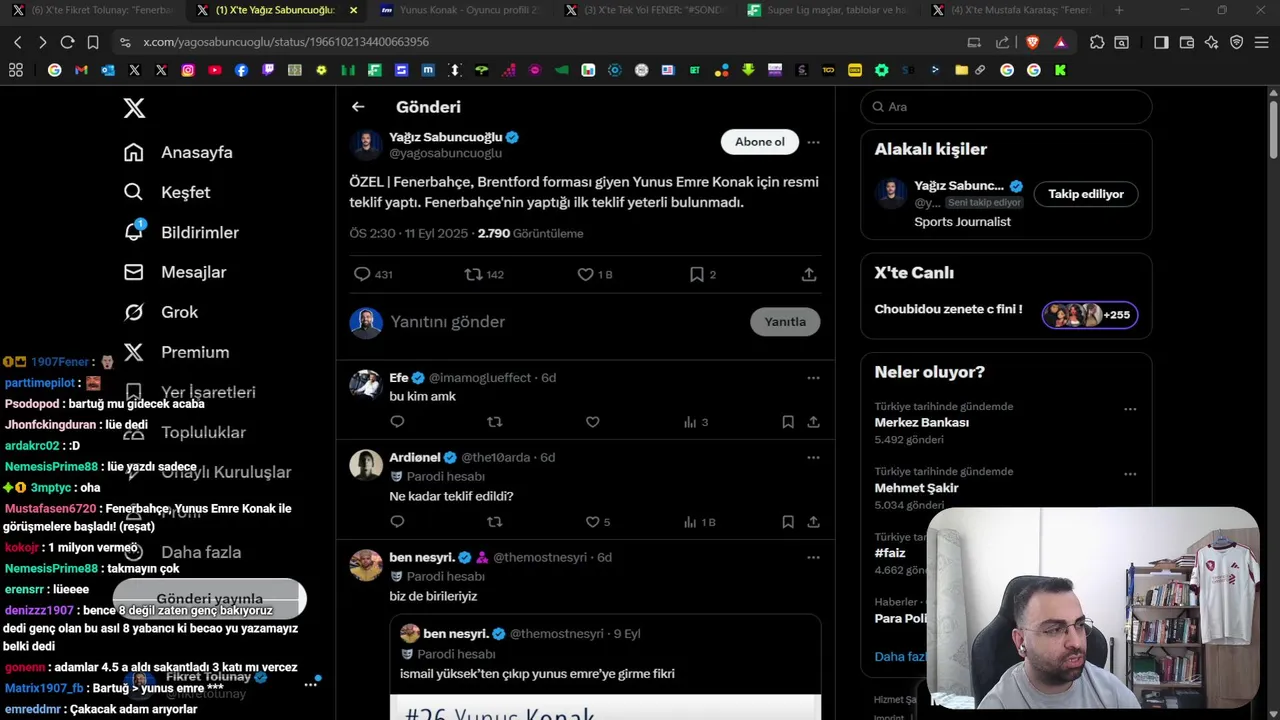Open the browser extensions puzzle icon
1280x720 pixels.
point(1097,42)
